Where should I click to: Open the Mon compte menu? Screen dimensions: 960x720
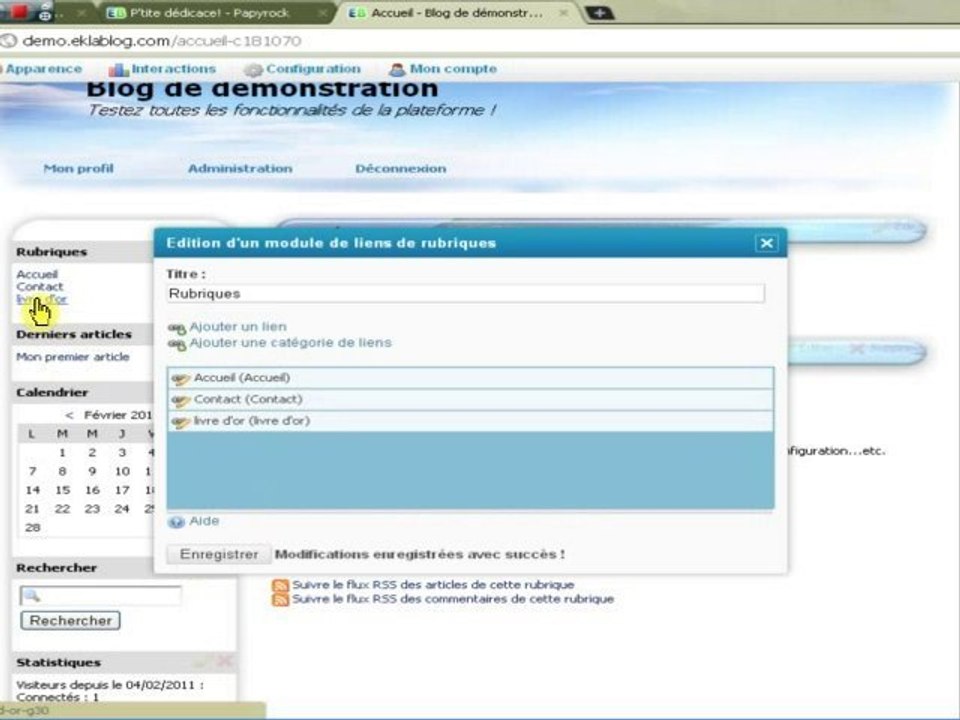tap(453, 69)
